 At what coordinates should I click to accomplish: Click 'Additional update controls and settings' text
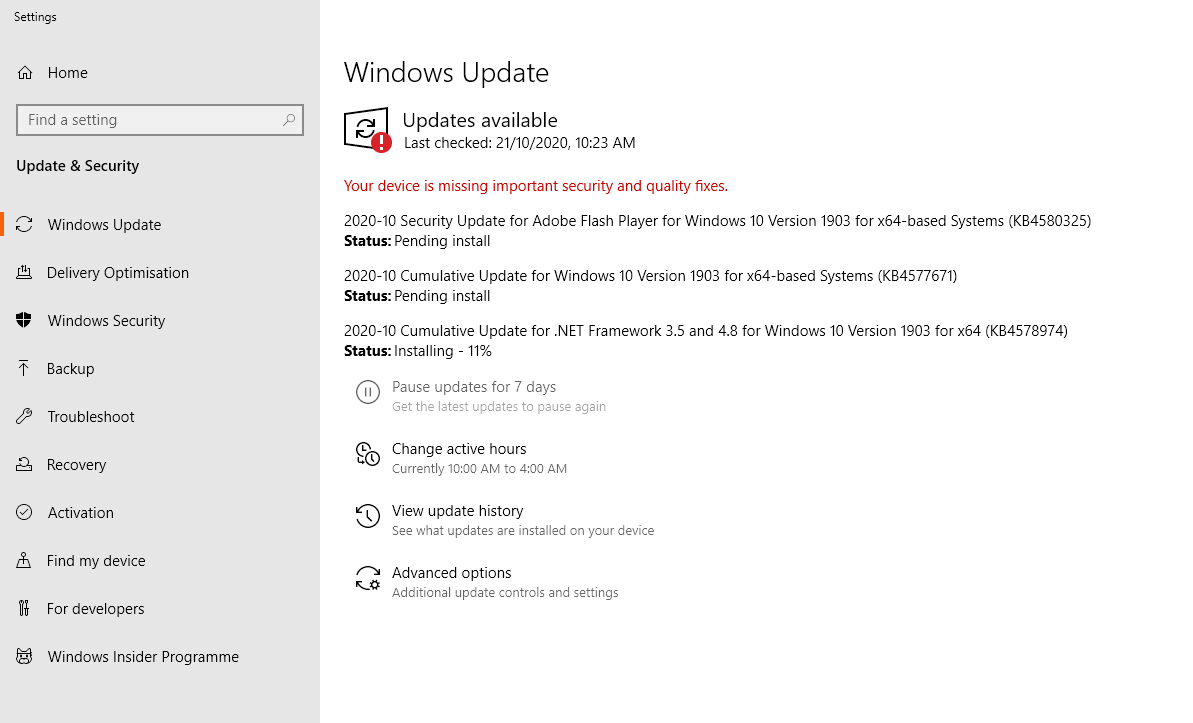tap(505, 593)
